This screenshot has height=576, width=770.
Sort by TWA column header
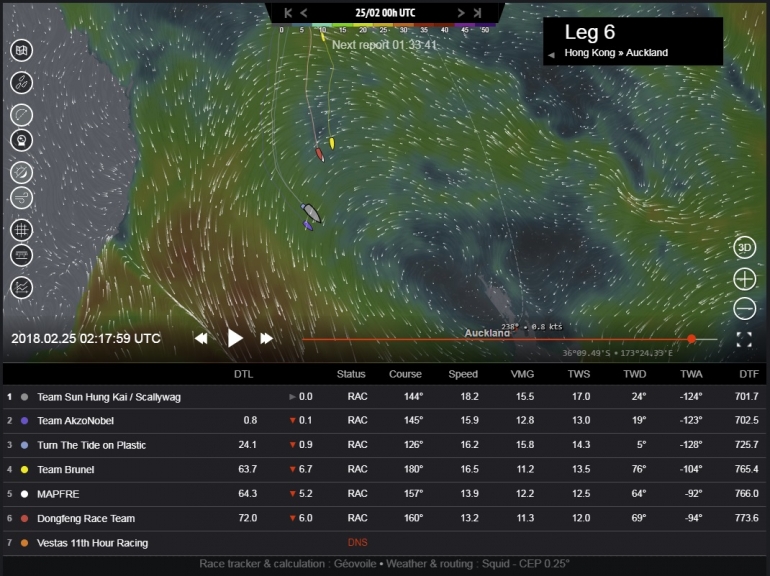[x=691, y=374]
